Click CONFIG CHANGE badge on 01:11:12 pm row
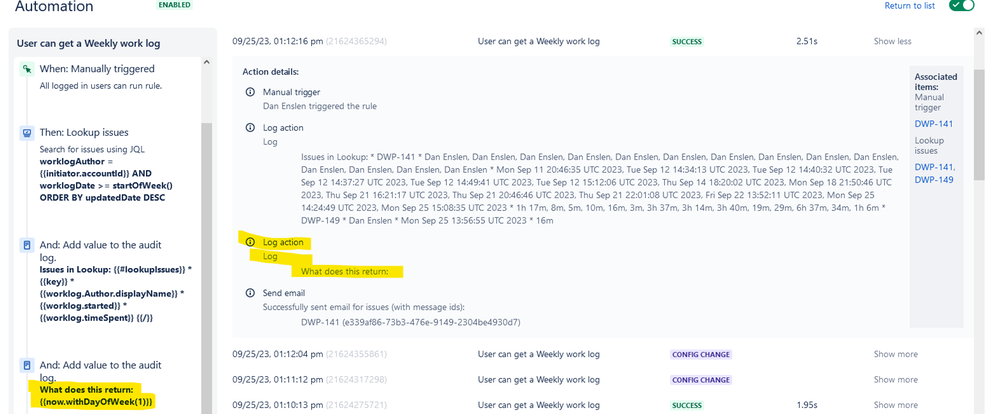 click(x=700, y=380)
